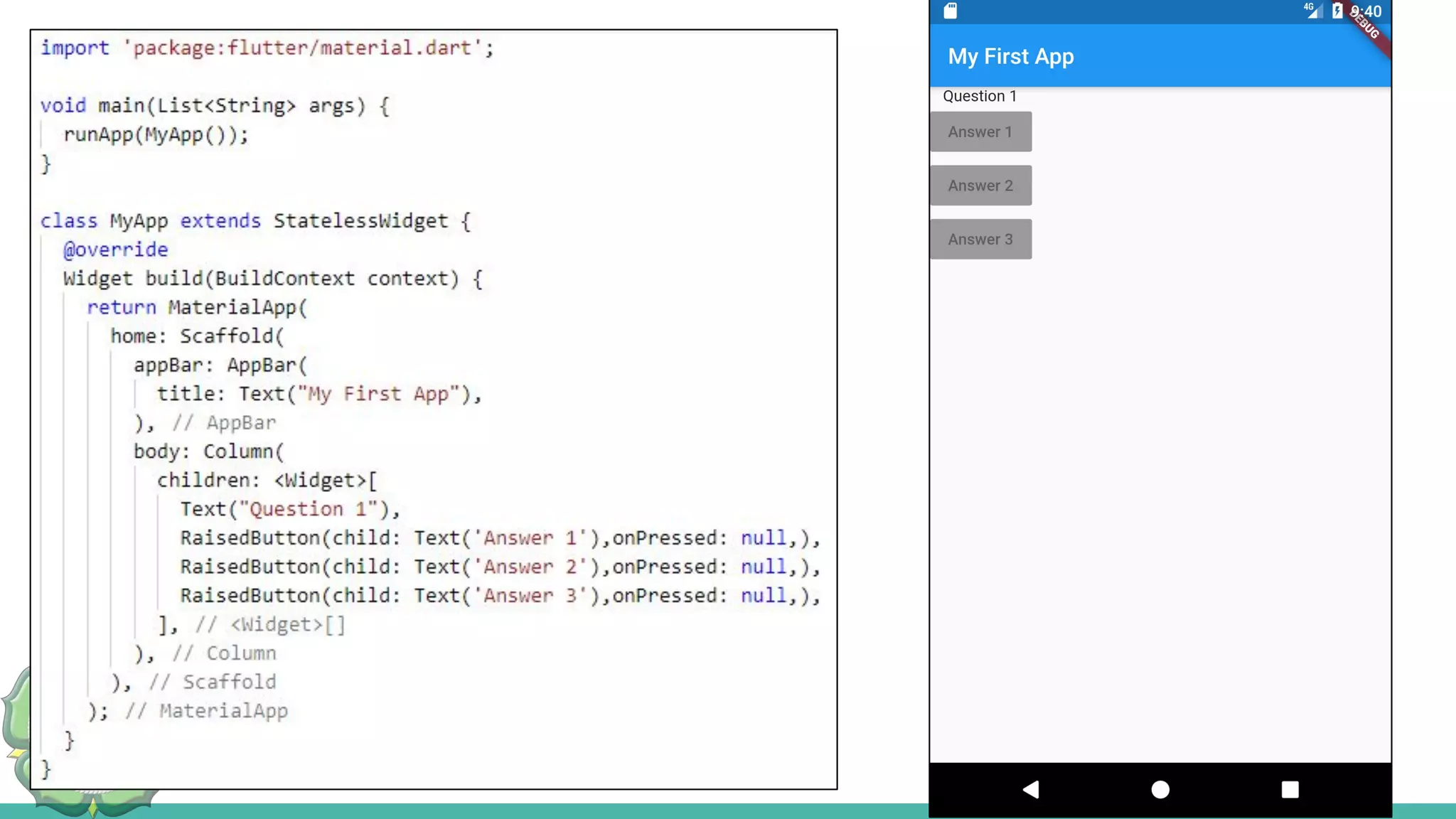Image resolution: width=1456 pixels, height=819 pixels.
Task: Click the import material.dart code line
Action: coord(267,48)
